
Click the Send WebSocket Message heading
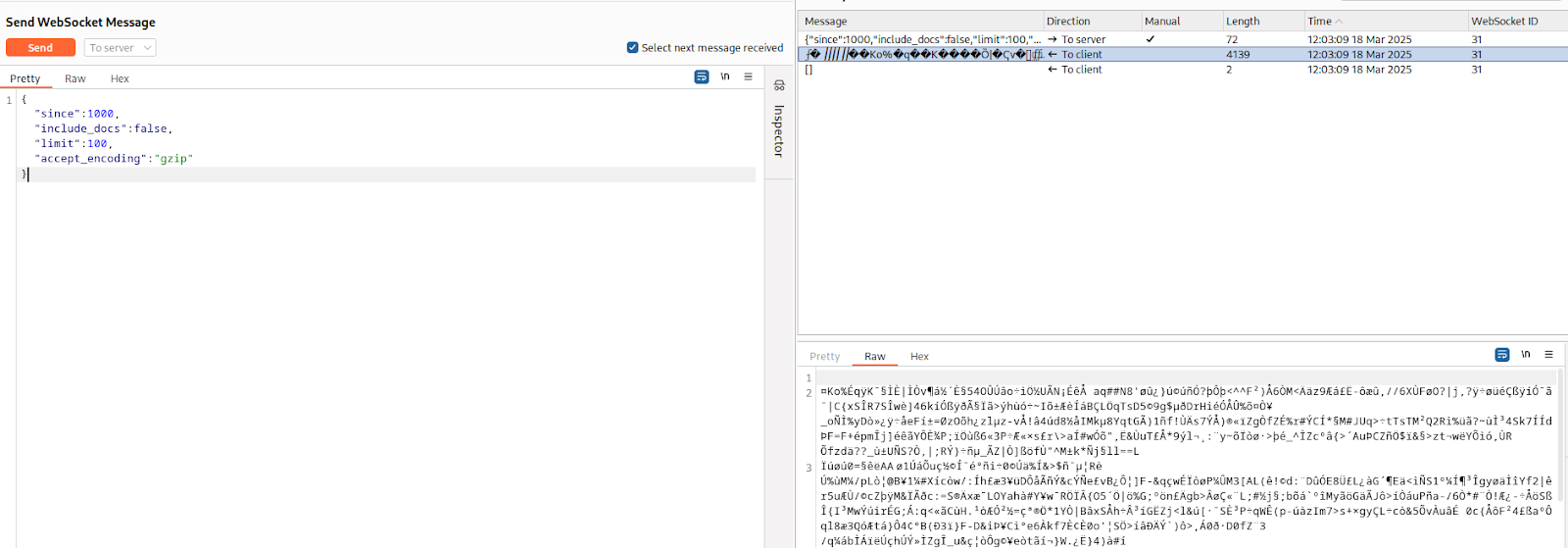pyautogui.click(x=80, y=22)
